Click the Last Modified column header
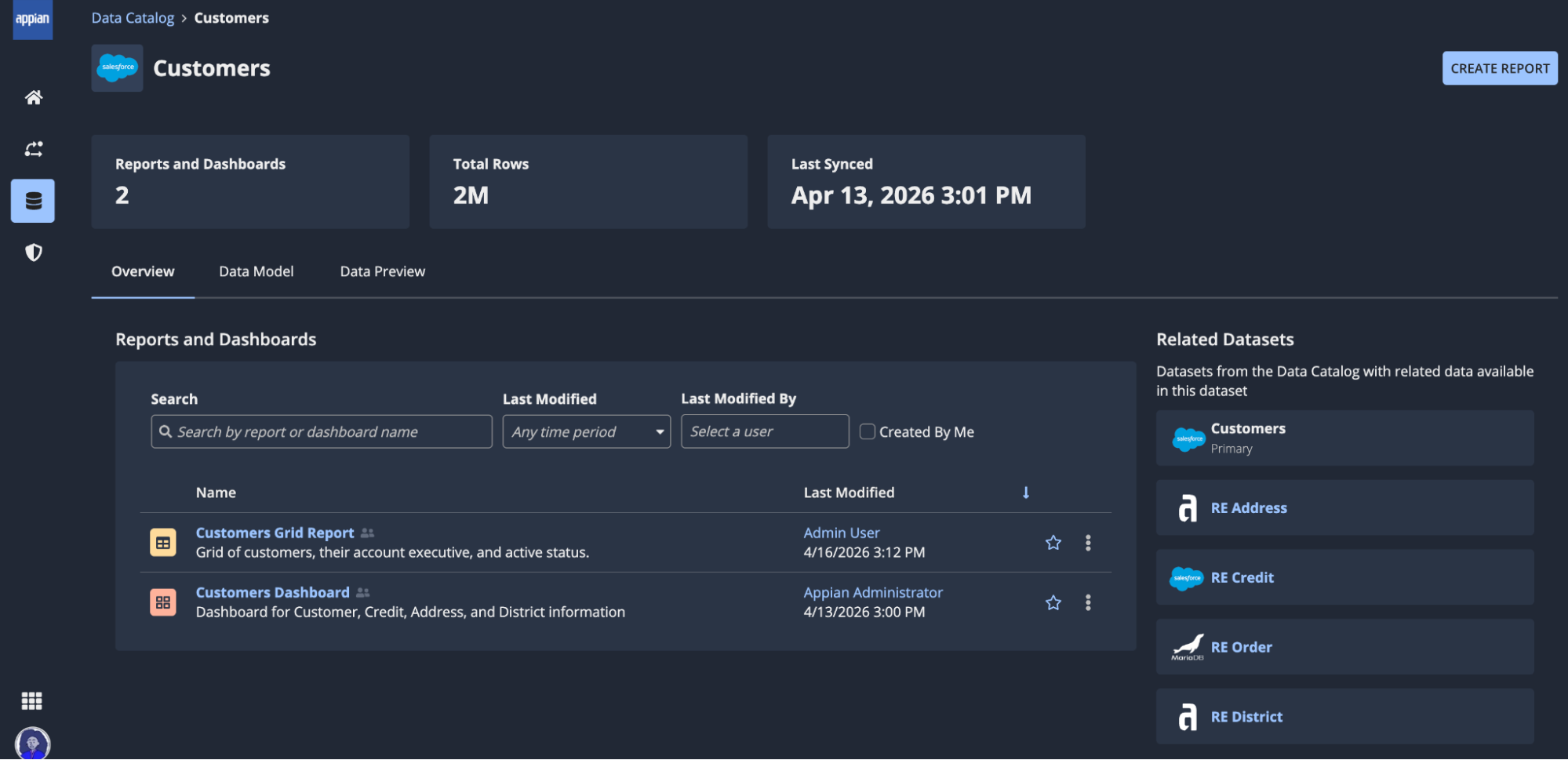 (x=849, y=493)
